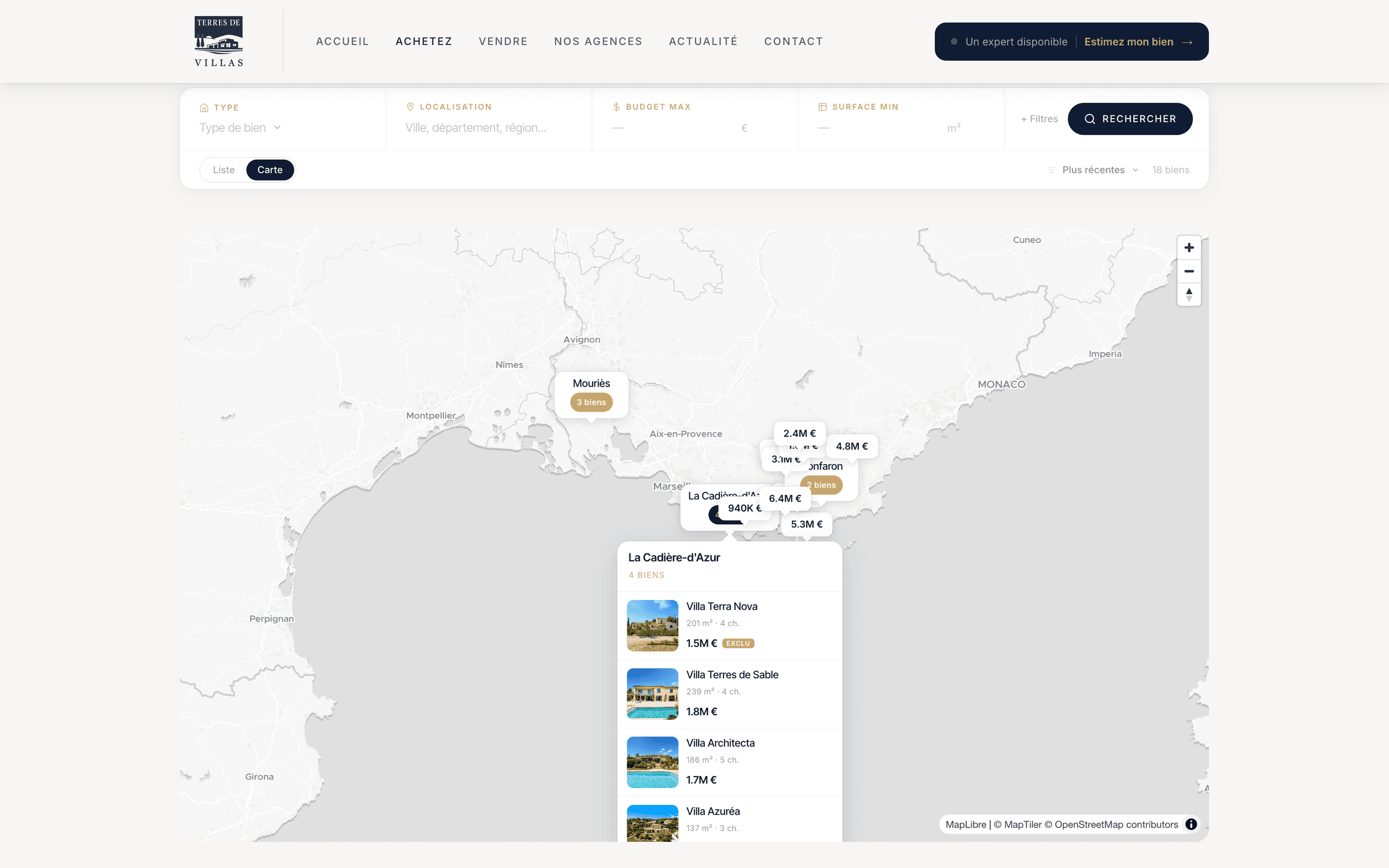Select the Carte view toggle

[270, 170]
